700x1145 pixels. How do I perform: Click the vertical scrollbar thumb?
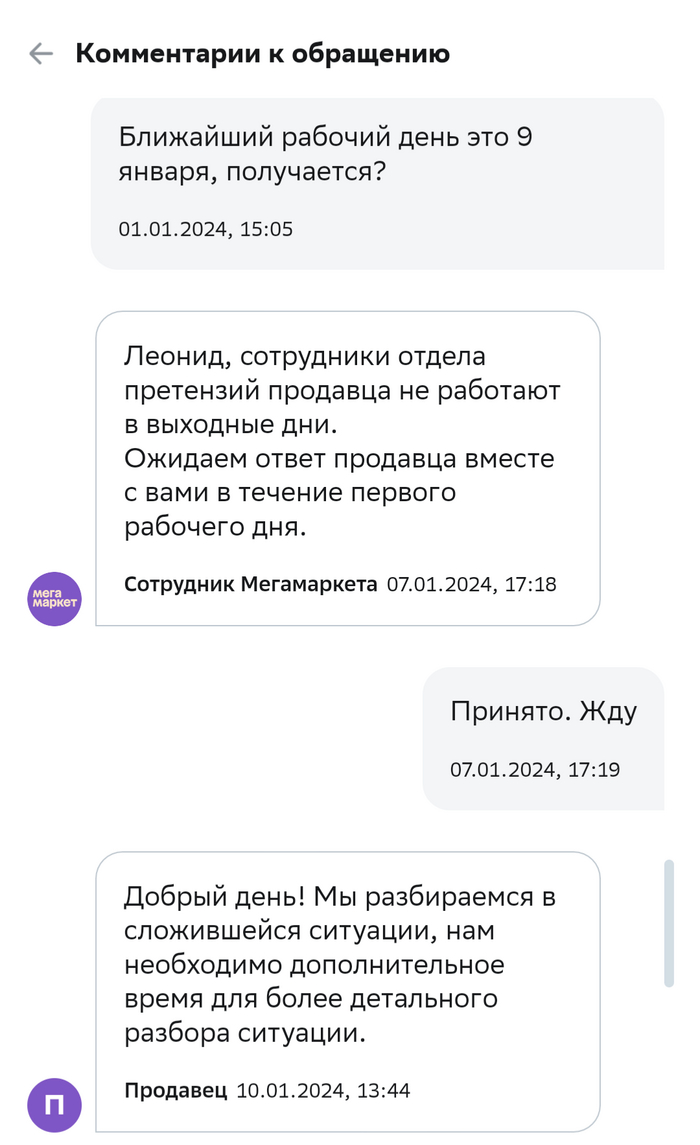(669, 922)
